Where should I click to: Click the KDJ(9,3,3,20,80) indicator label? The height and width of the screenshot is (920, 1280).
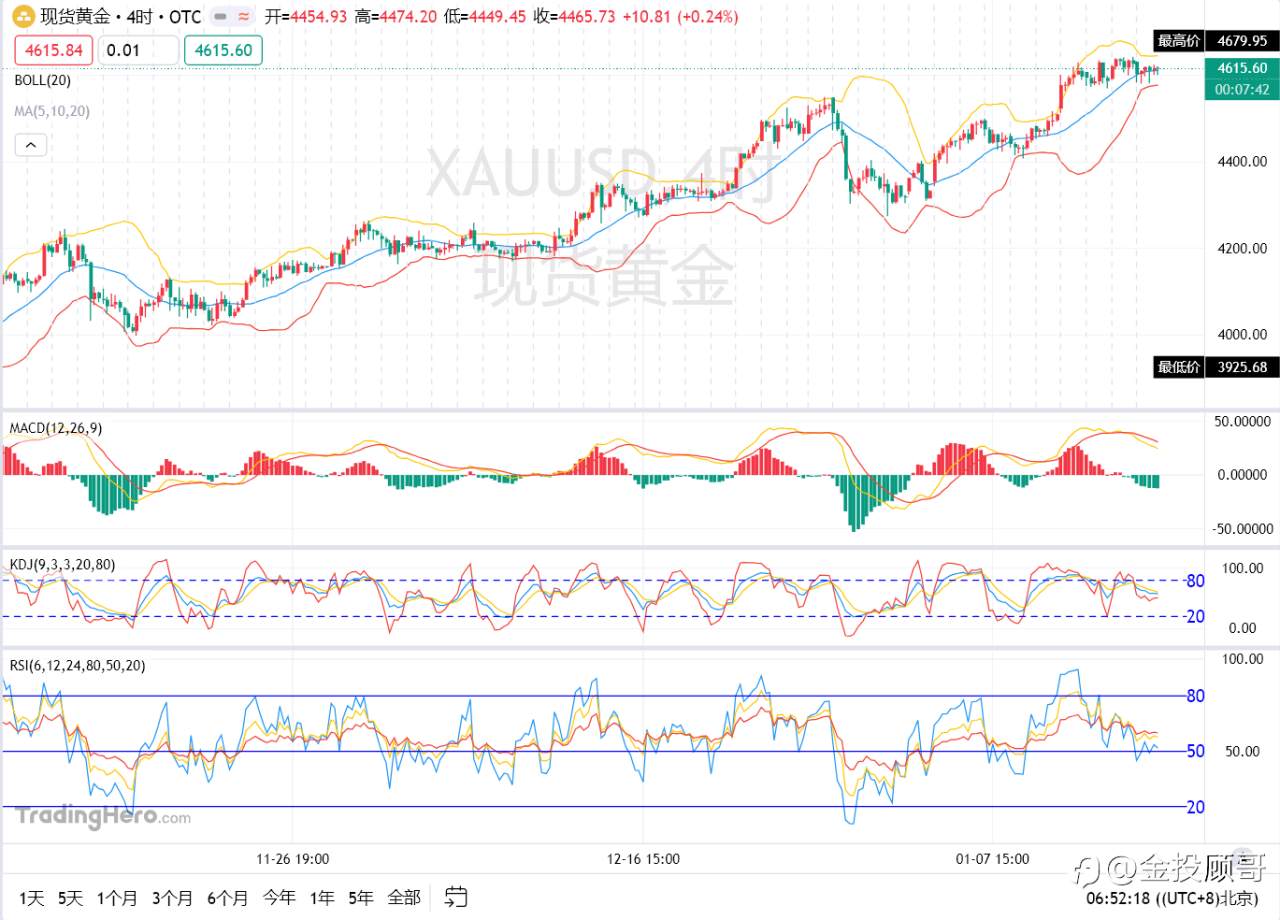62,564
